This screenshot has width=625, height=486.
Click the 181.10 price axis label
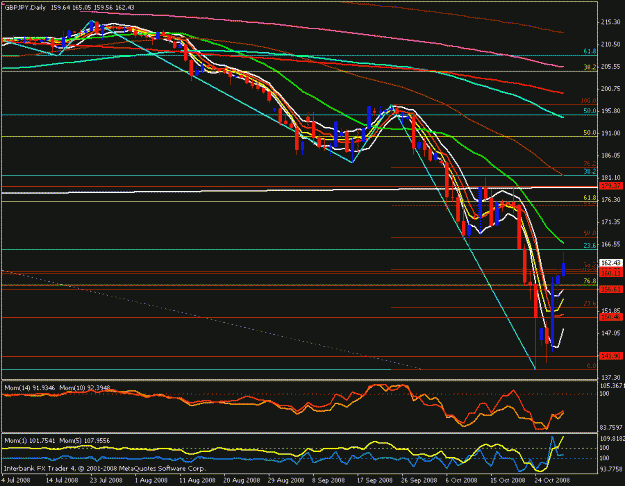coord(610,177)
